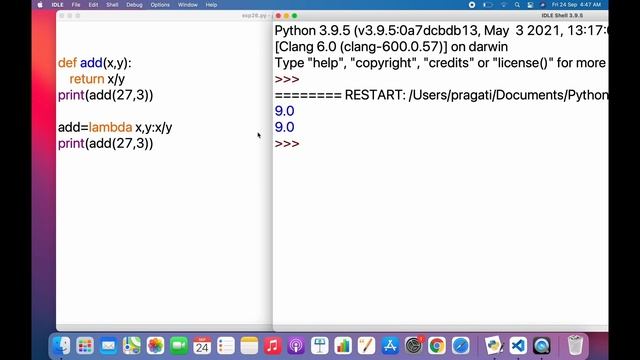Open Podcasts from the dock
This screenshot has width=640, height=360.
pyautogui.click(x=296, y=346)
